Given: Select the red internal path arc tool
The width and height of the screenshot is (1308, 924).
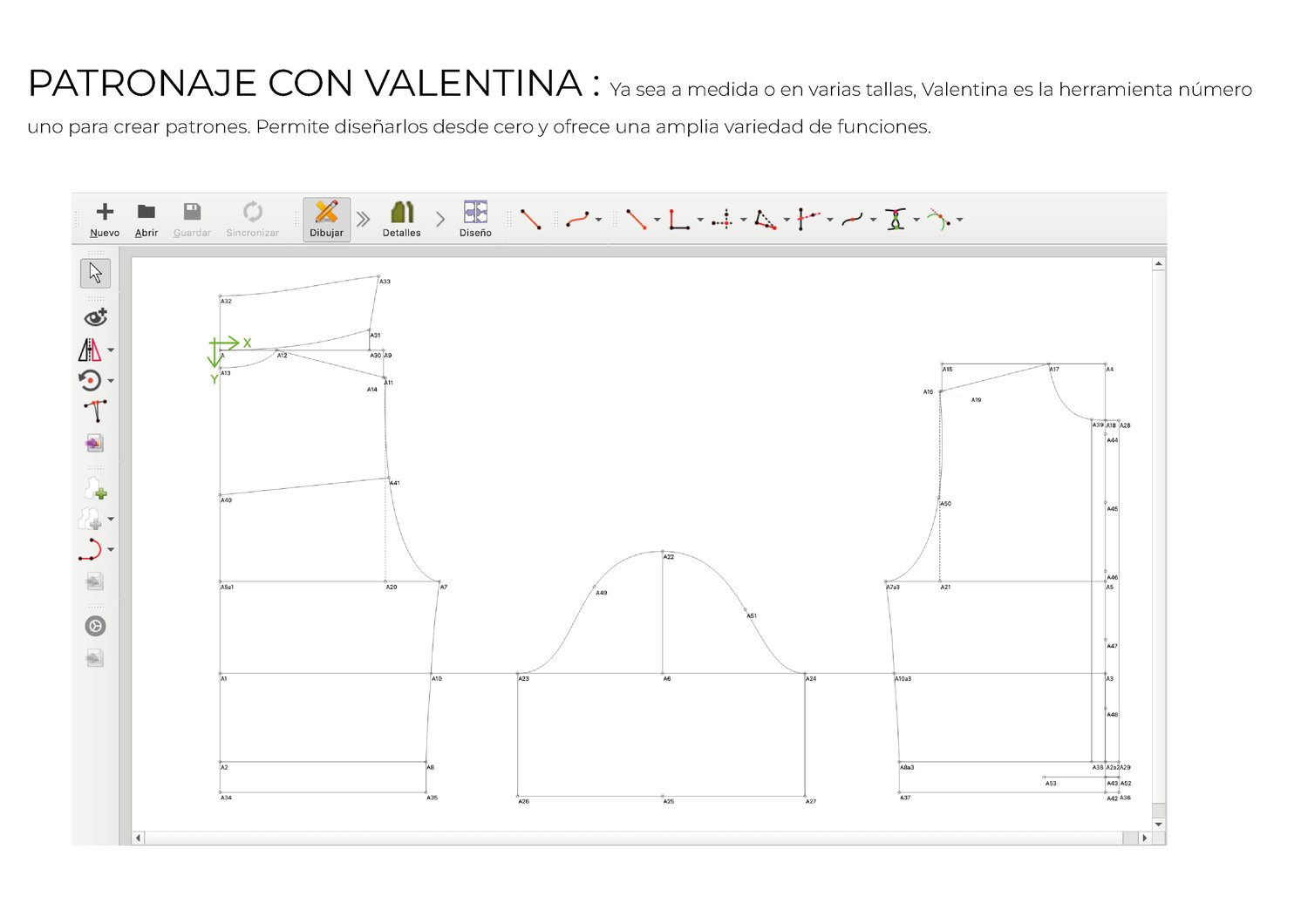Looking at the screenshot, I should click(x=90, y=549).
